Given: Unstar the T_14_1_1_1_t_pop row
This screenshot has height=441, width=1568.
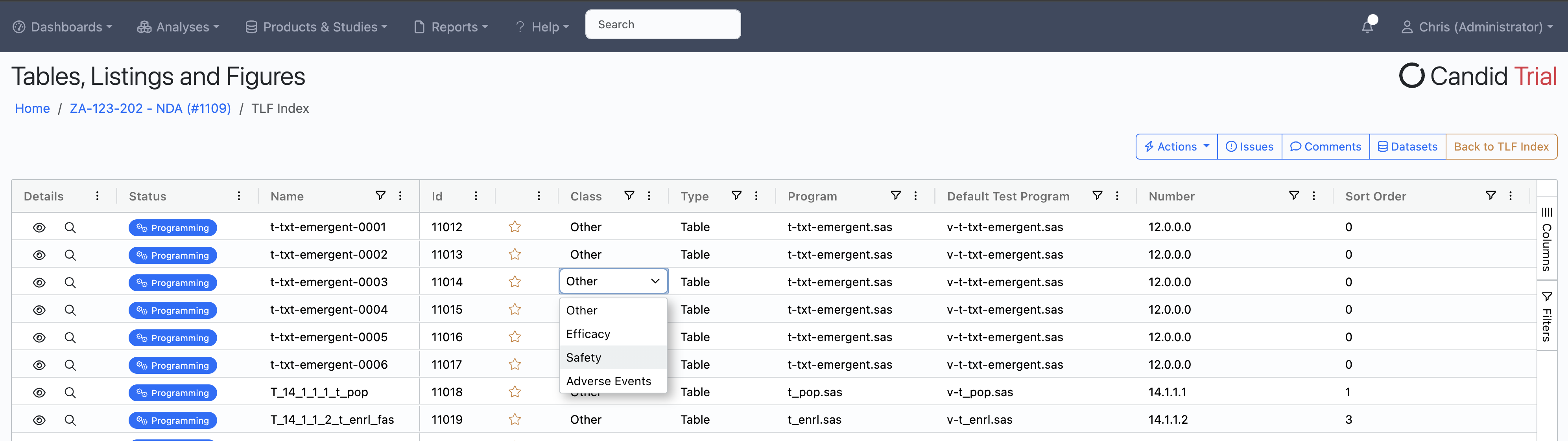Looking at the screenshot, I should 515,392.
